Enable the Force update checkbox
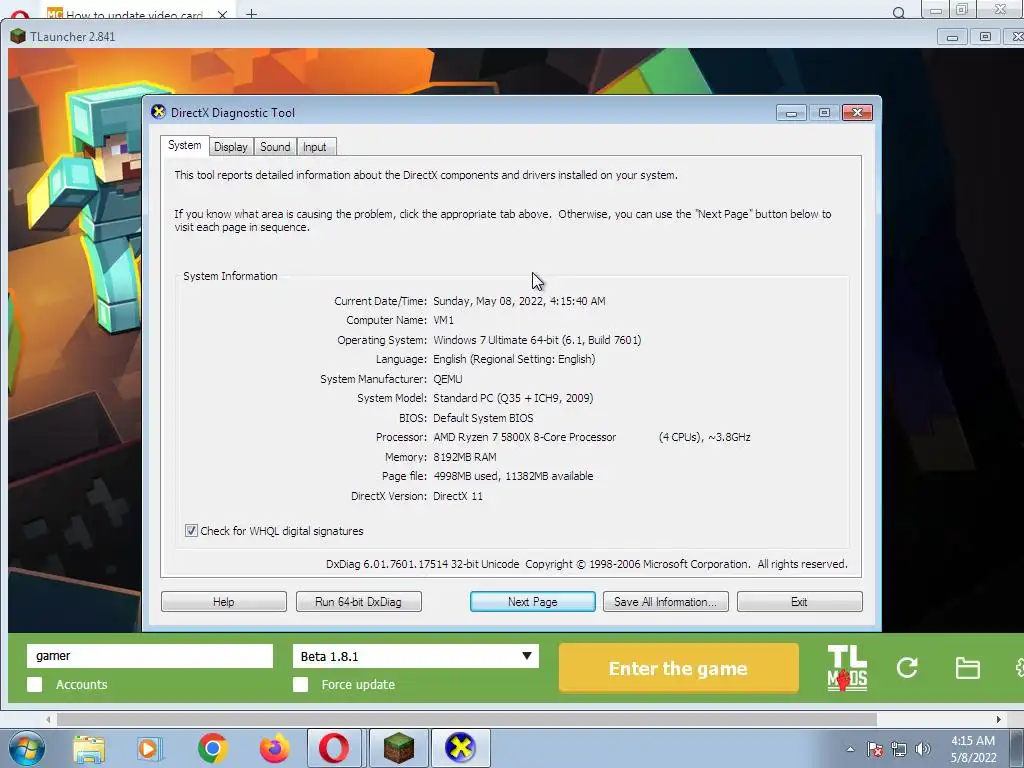Screen dimensions: 1024x768 [x=300, y=684]
